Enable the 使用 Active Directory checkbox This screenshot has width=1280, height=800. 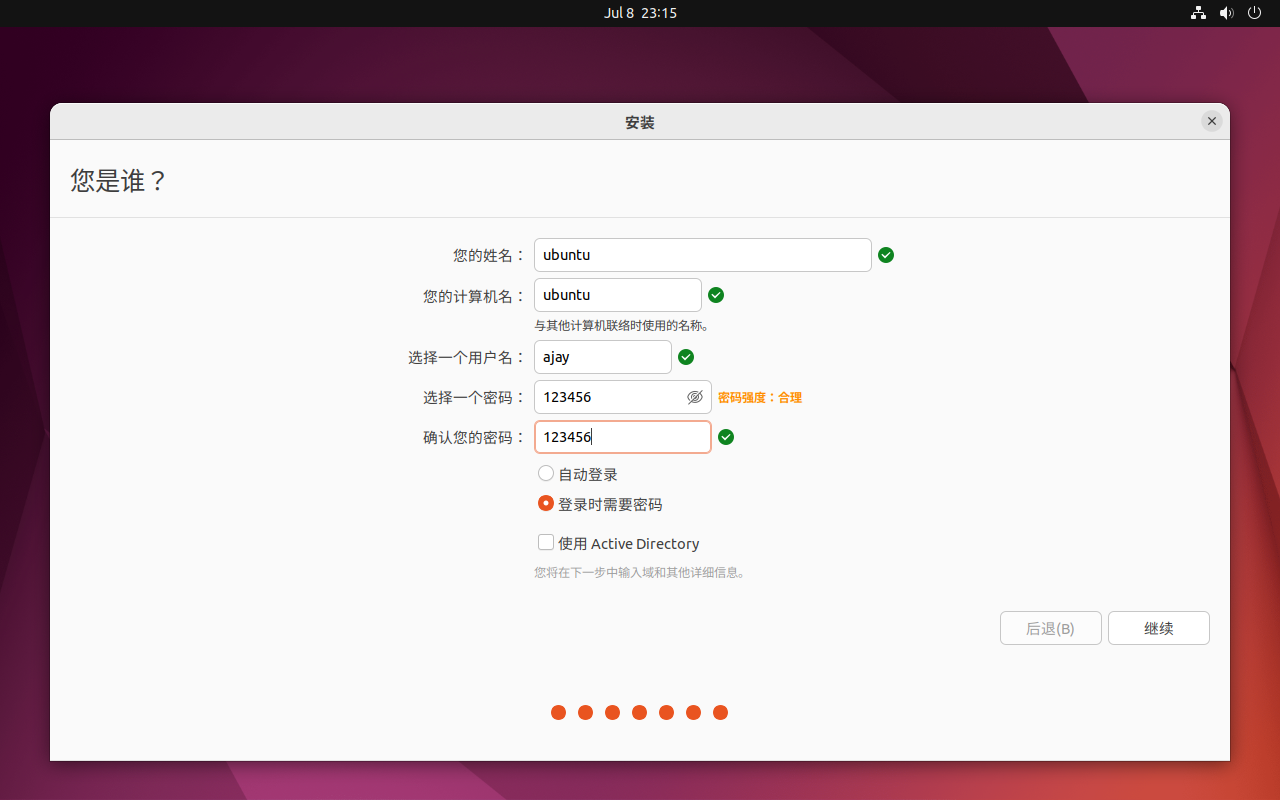coord(546,543)
